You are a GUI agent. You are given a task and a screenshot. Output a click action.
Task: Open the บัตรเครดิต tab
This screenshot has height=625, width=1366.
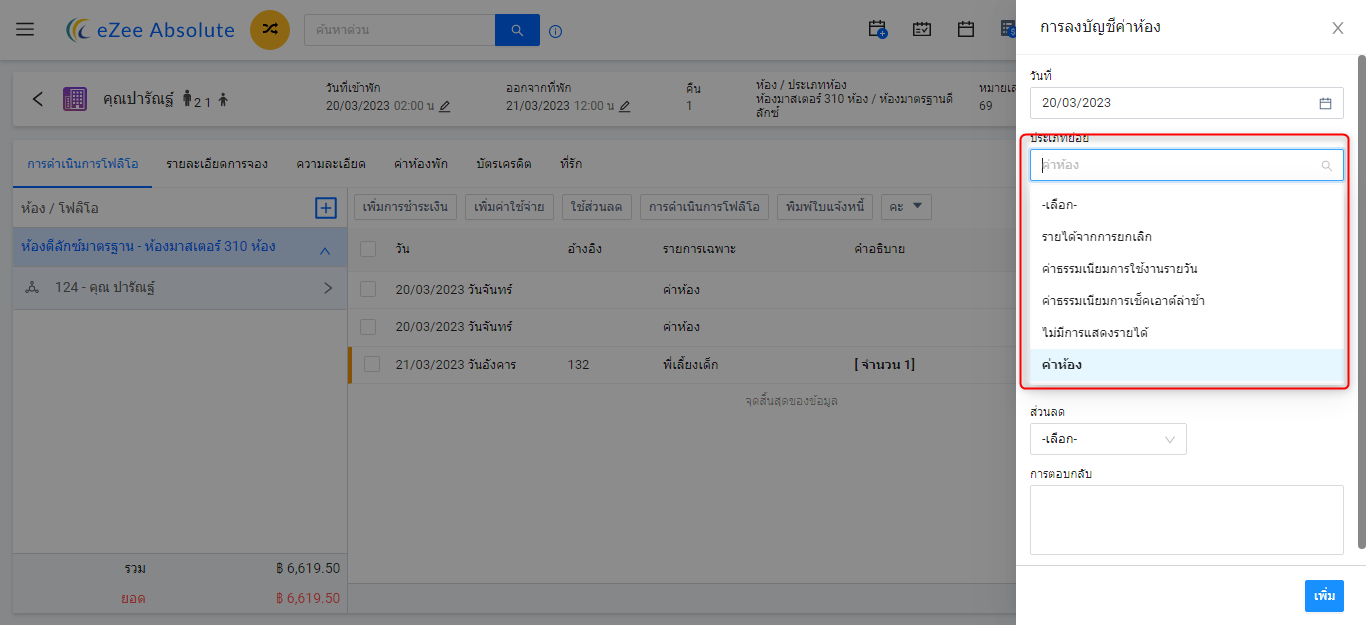504,163
